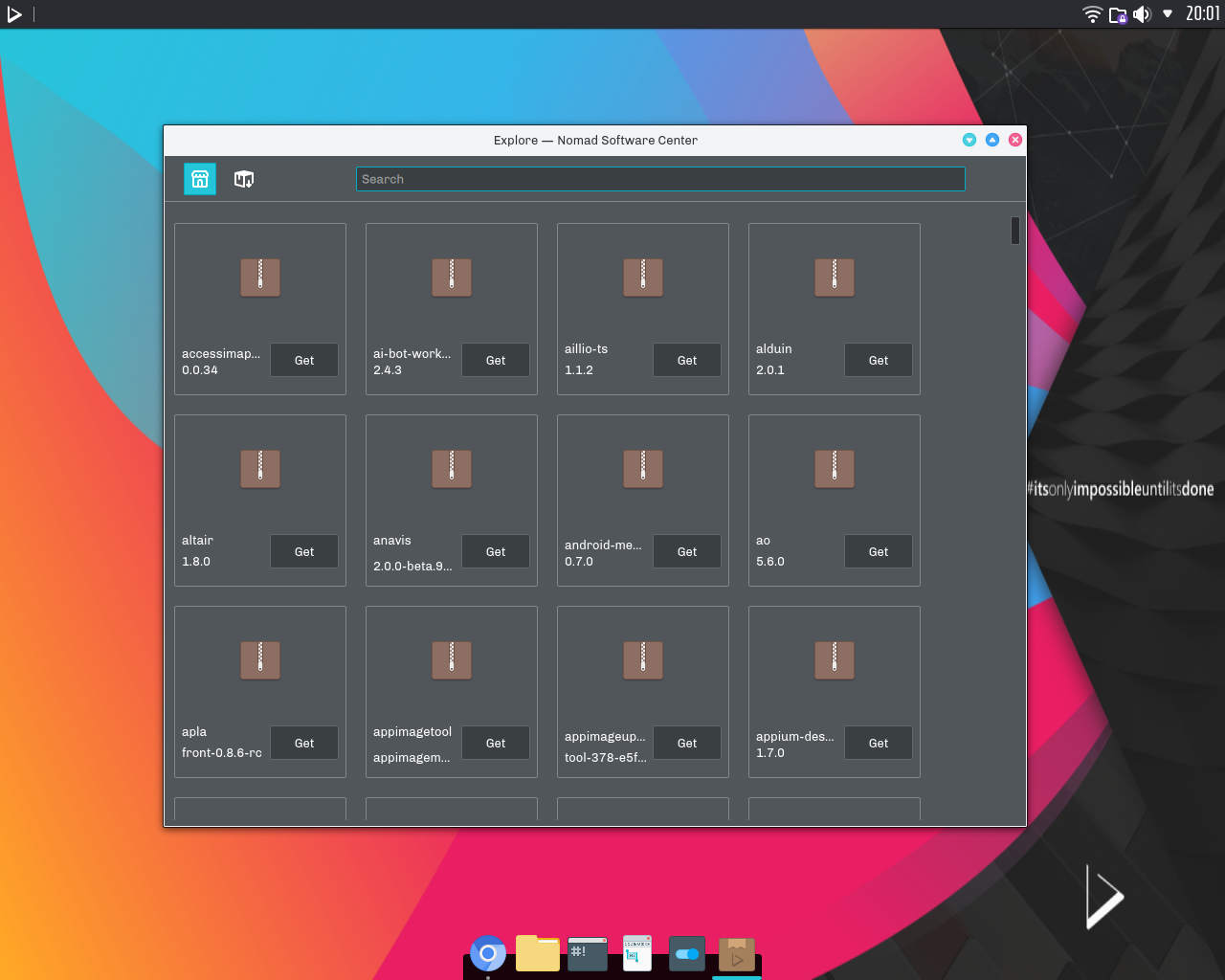Click the Software Center dock icon

[x=737, y=953]
